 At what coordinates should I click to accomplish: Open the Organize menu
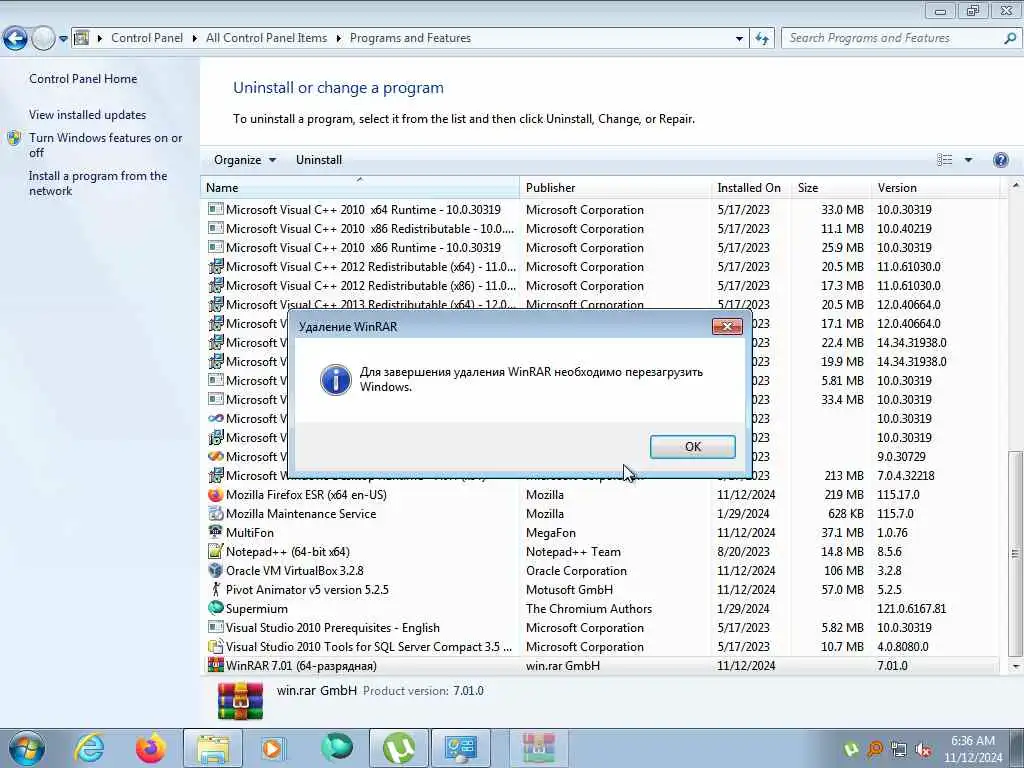[245, 160]
